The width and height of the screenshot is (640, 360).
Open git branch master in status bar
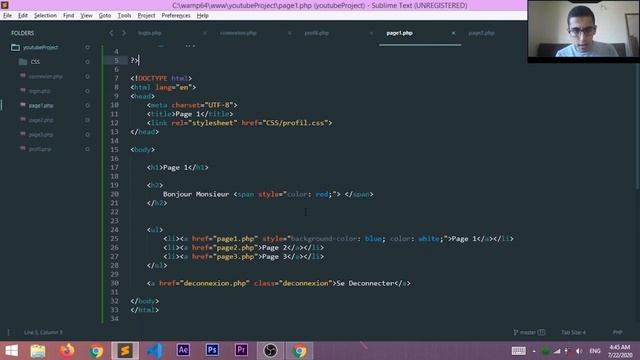tap(529, 332)
